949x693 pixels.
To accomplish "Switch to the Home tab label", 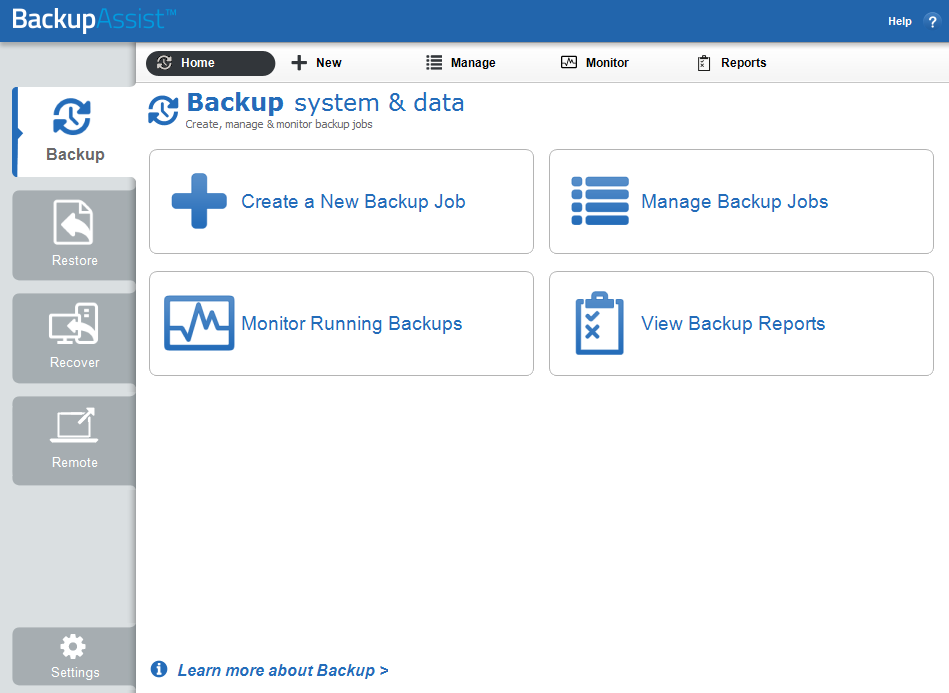I will pyautogui.click(x=198, y=63).
